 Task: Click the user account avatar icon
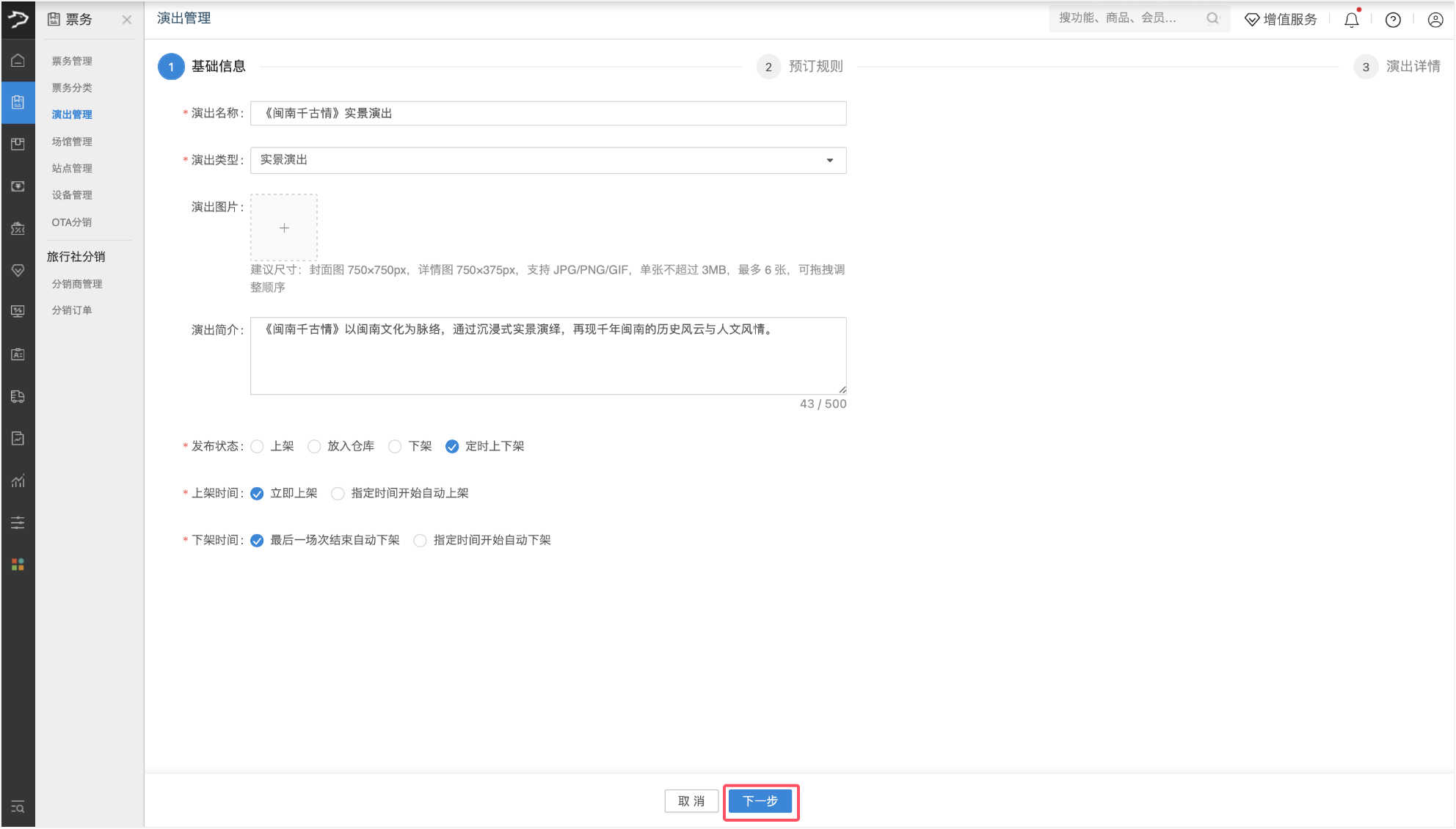coord(1435,20)
